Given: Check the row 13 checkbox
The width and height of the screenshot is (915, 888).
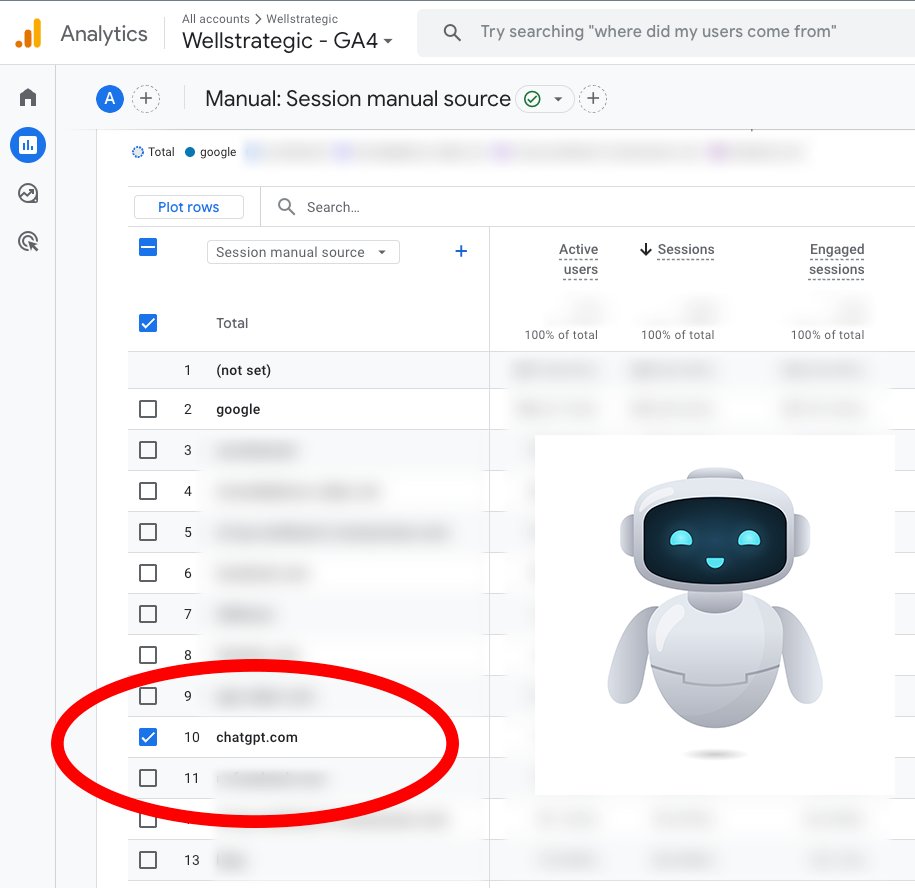Looking at the screenshot, I should [x=148, y=859].
